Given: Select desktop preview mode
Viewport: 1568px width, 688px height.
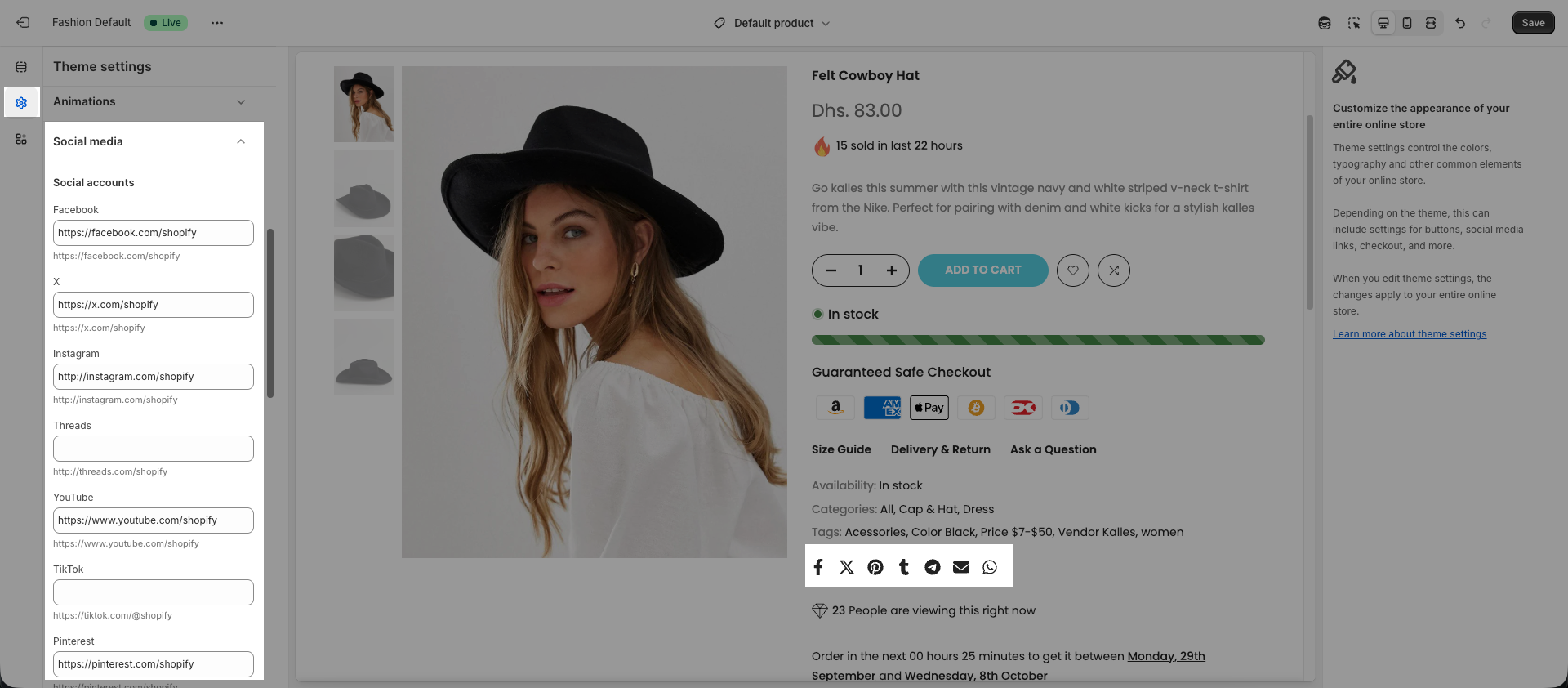Looking at the screenshot, I should pos(1383,23).
